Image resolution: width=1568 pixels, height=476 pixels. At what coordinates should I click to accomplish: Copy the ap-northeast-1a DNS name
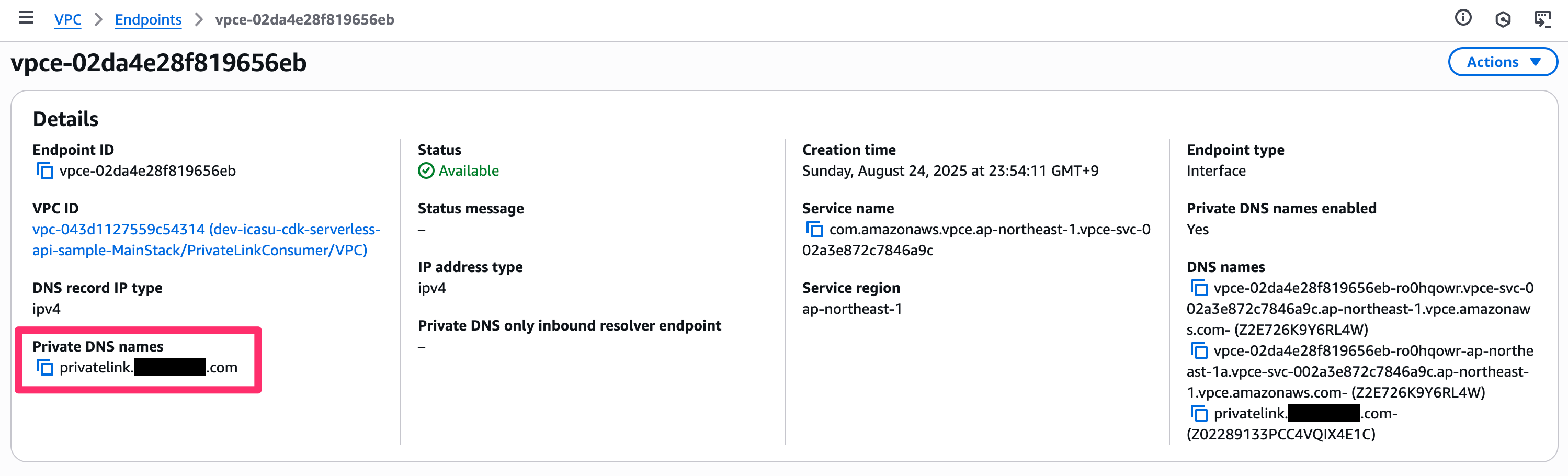point(1199,350)
